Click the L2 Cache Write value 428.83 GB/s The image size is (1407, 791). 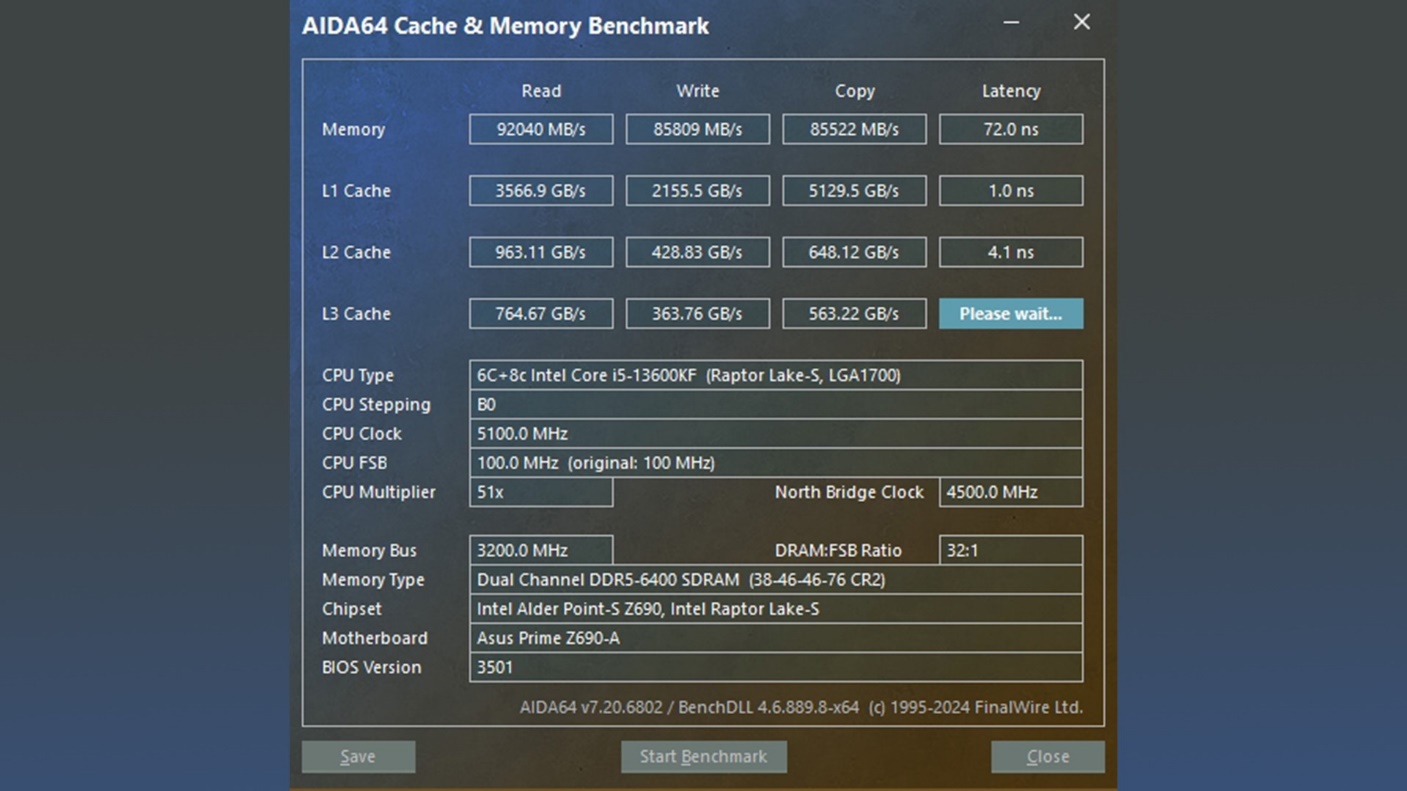[698, 252]
